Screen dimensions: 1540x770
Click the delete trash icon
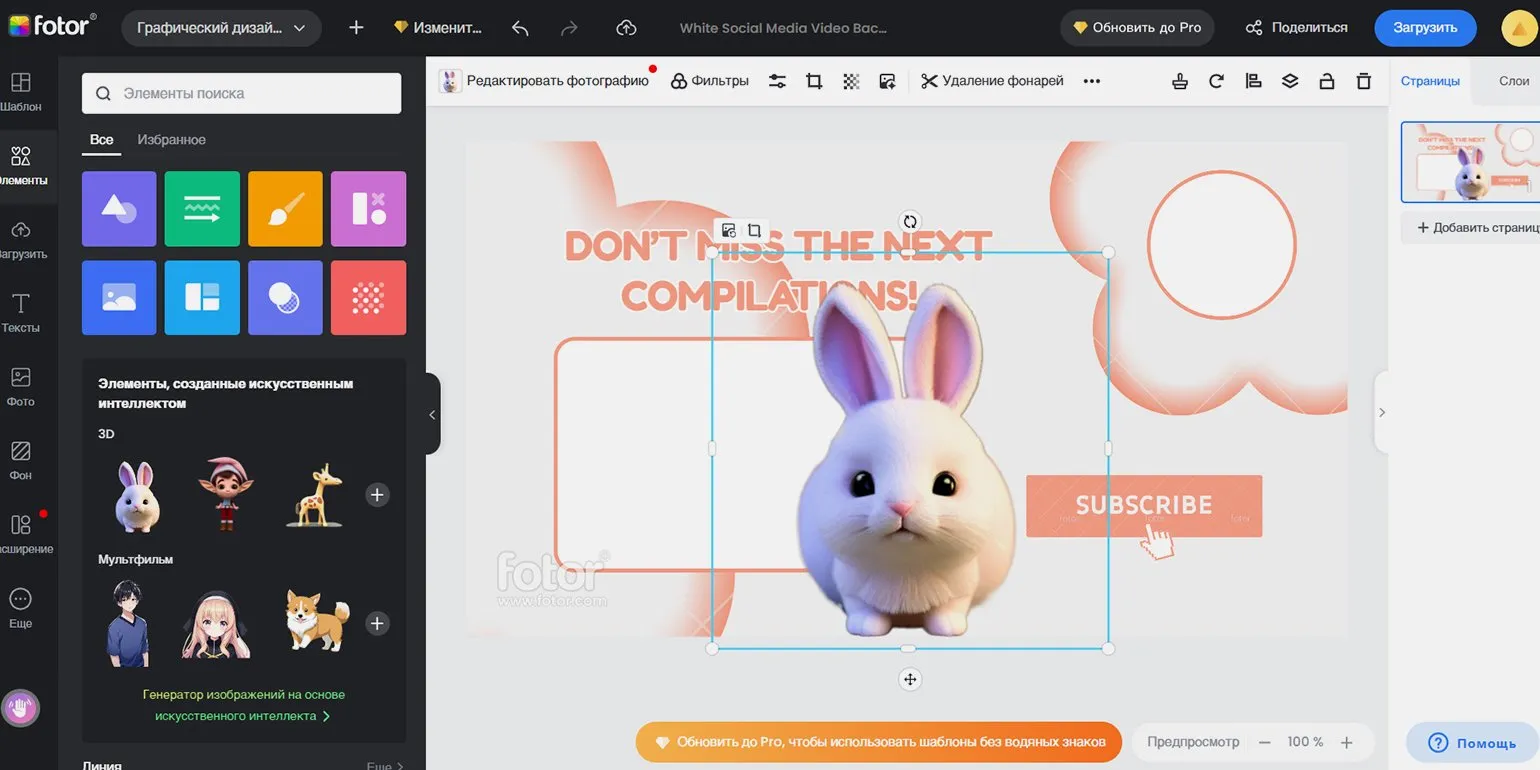click(1363, 81)
